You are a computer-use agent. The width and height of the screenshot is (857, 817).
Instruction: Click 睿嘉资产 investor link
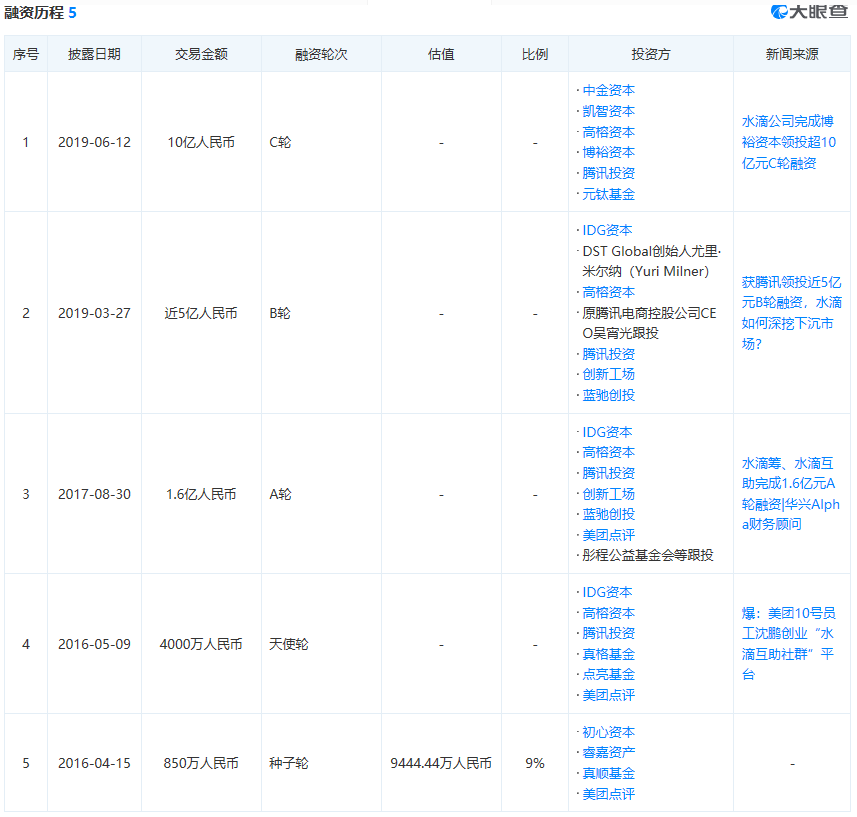point(608,752)
